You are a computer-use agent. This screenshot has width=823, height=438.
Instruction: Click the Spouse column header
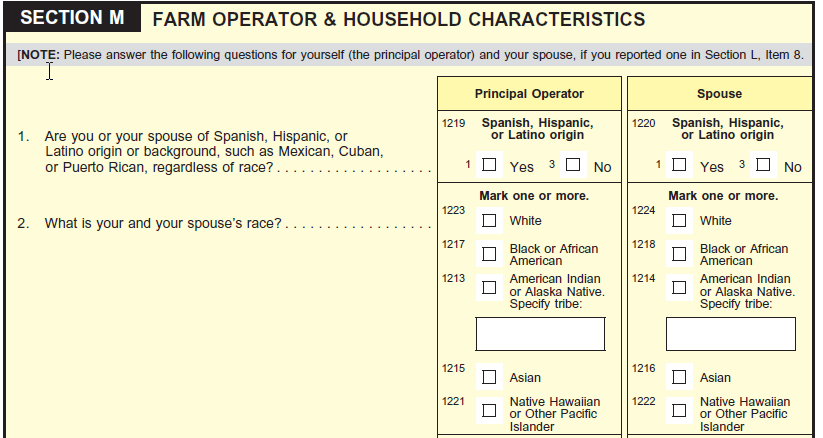pos(720,94)
